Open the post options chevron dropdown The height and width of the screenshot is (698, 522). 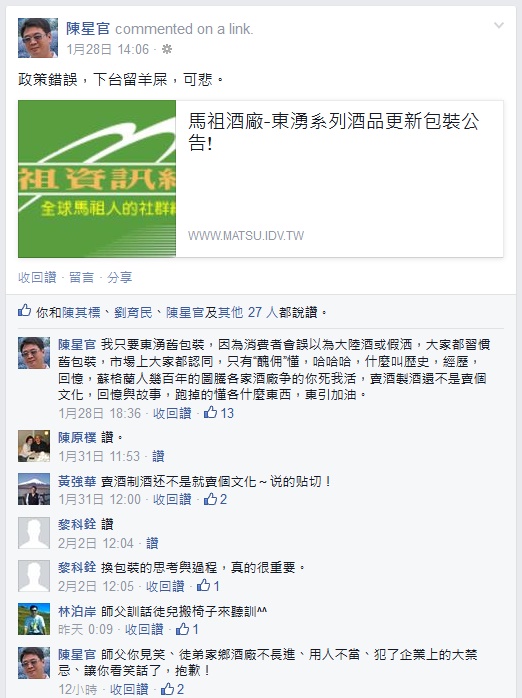point(499,25)
